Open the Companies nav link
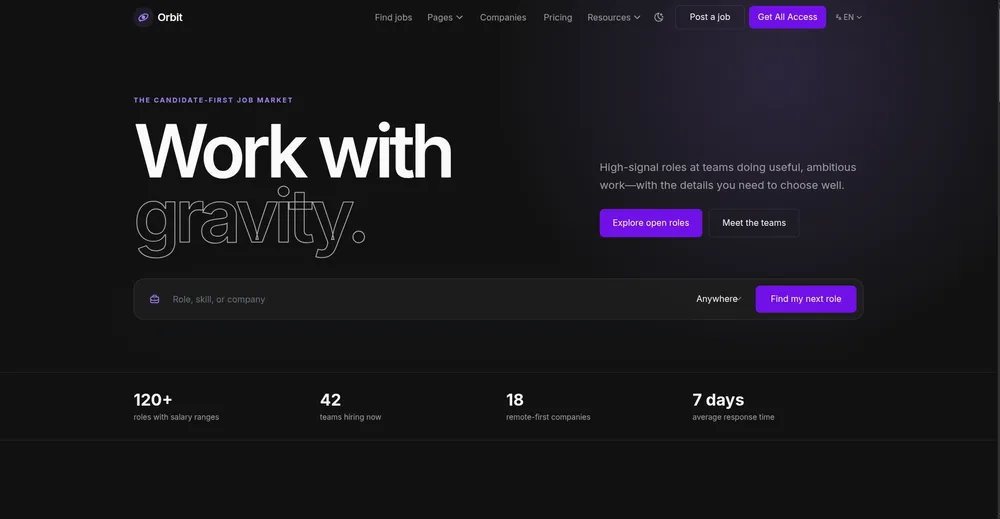The height and width of the screenshot is (519, 1000). (503, 17)
